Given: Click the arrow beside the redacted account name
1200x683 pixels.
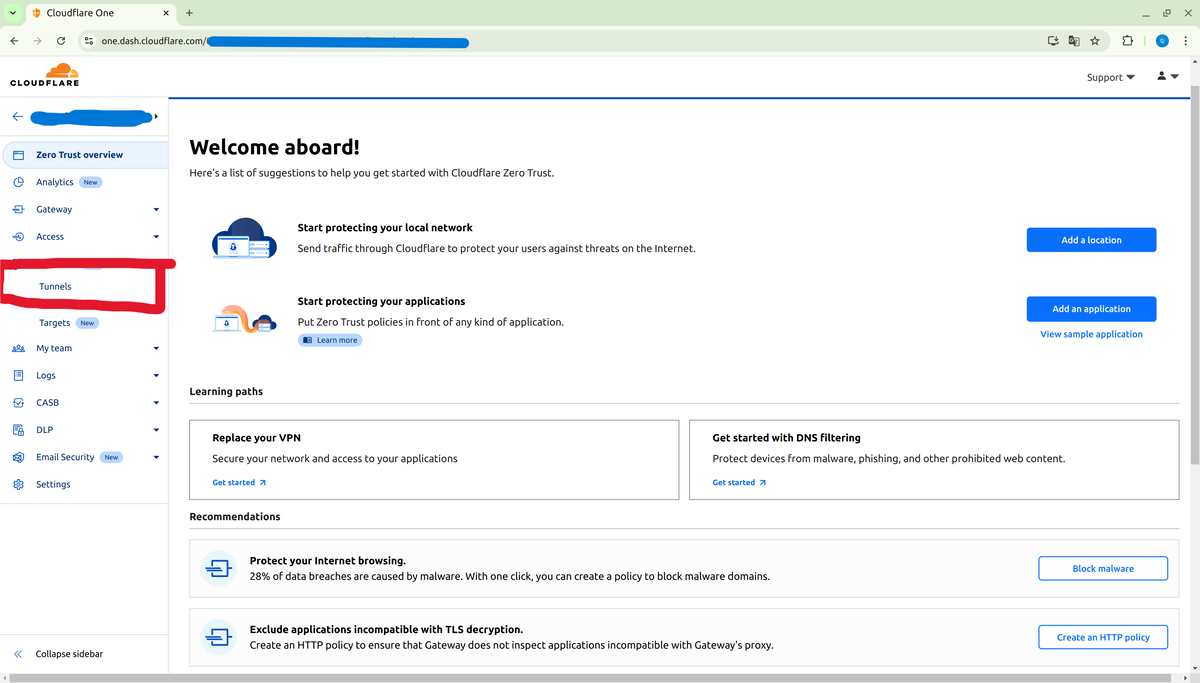Looking at the screenshot, I should (x=156, y=117).
